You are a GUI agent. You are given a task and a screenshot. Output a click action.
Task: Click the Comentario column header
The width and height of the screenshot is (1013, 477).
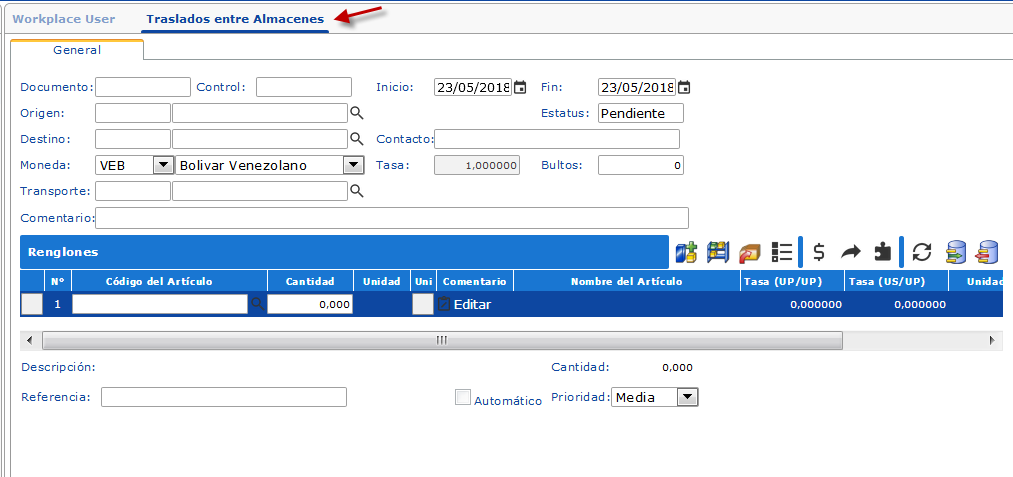tap(475, 281)
